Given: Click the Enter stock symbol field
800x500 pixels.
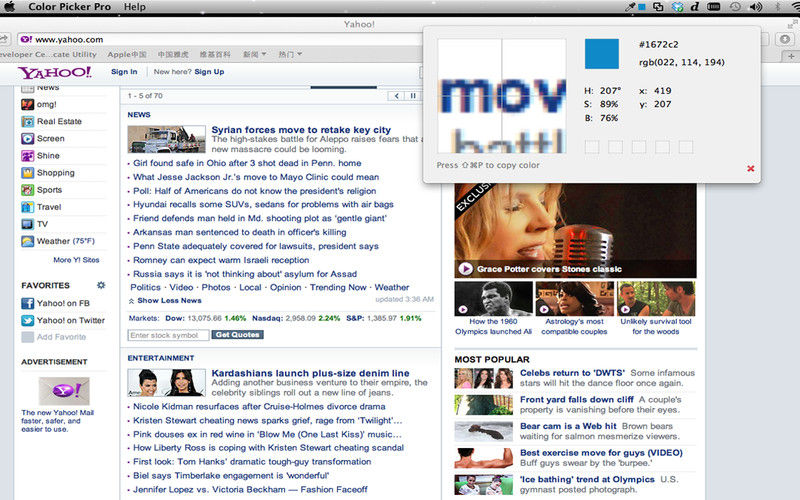Looking at the screenshot, I should [168, 335].
